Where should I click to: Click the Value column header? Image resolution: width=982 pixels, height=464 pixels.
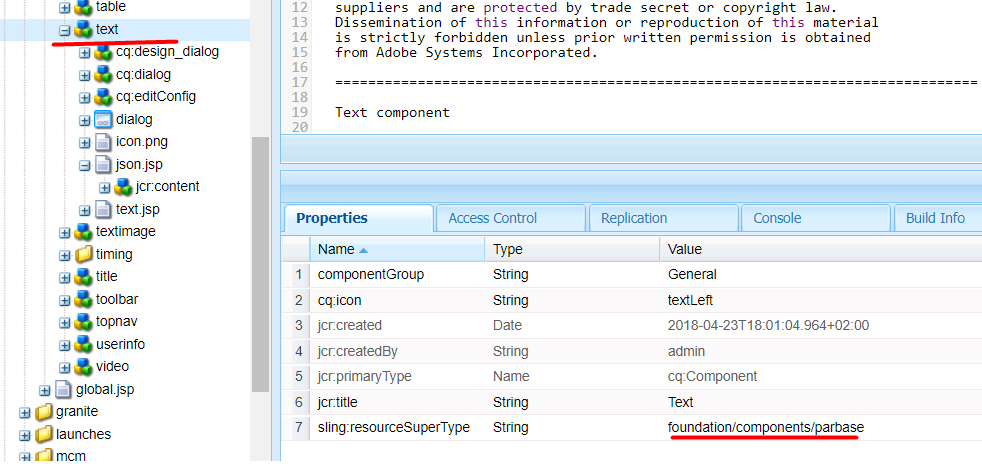tap(685, 249)
